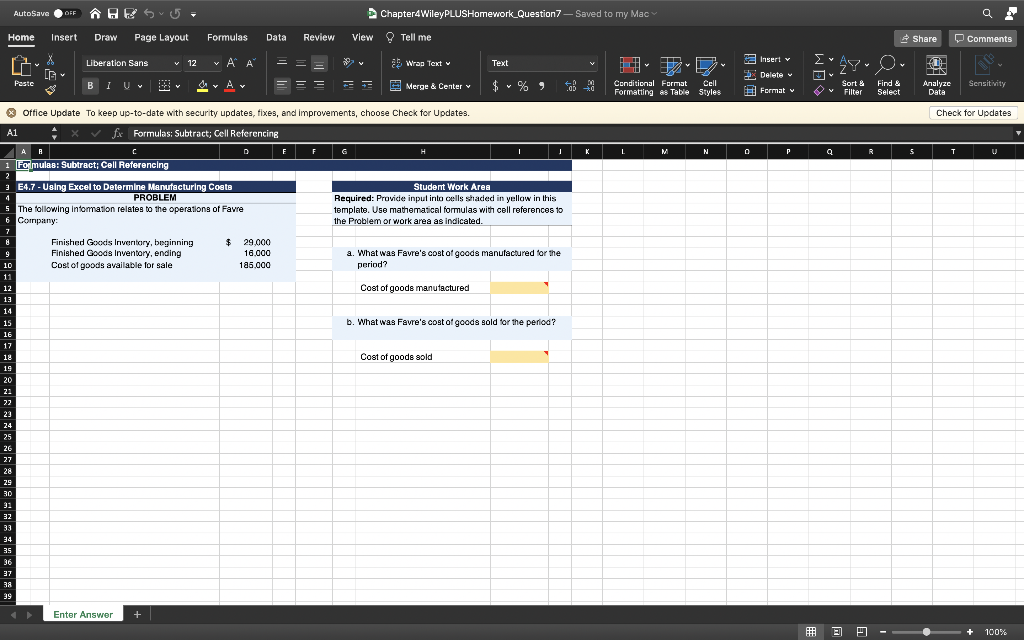1024x640 pixels.
Task: Click Sort & Filter icon
Action: pyautogui.click(x=851, y=65)
